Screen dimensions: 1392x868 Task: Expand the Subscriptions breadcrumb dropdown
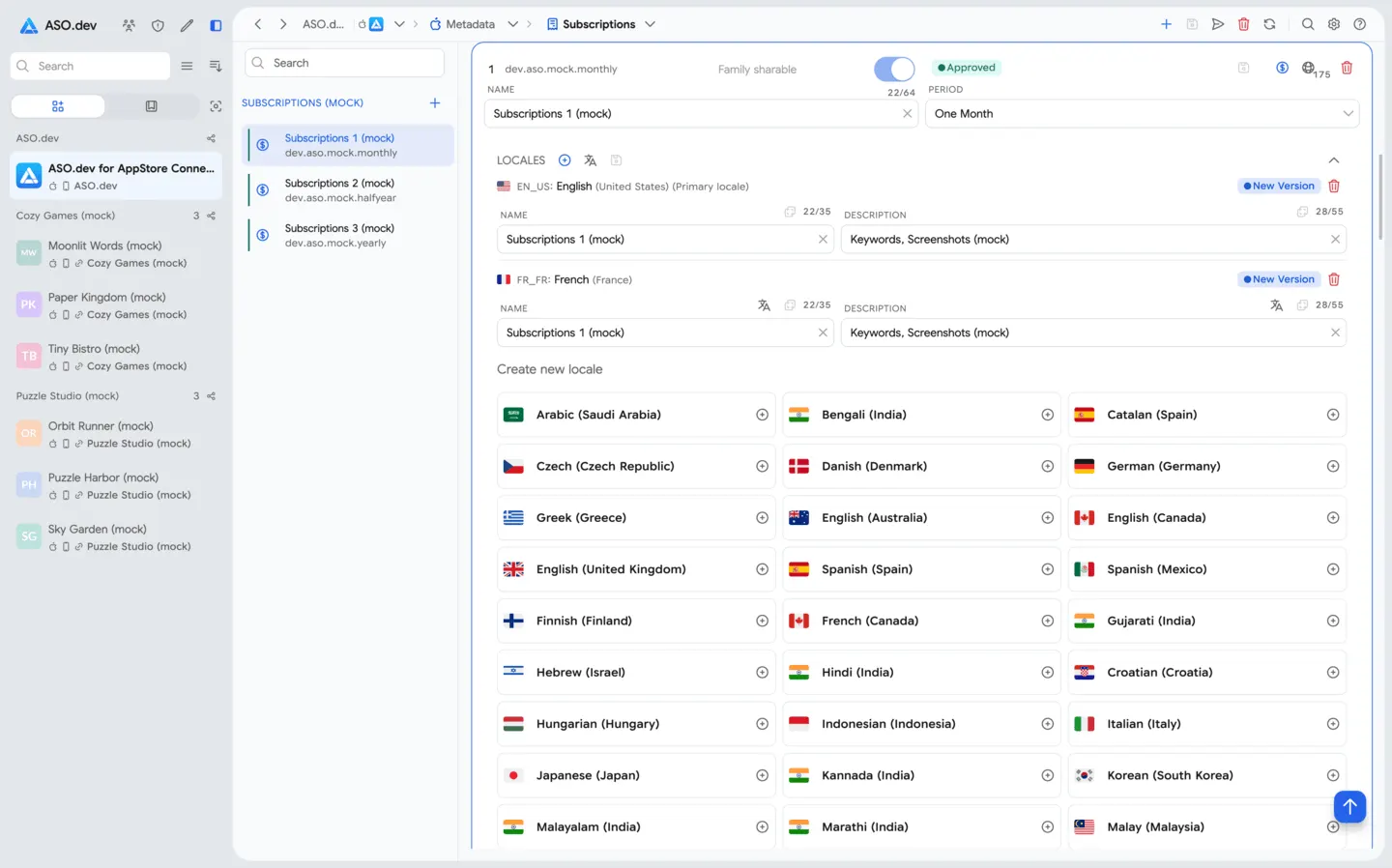coord(650,24)
